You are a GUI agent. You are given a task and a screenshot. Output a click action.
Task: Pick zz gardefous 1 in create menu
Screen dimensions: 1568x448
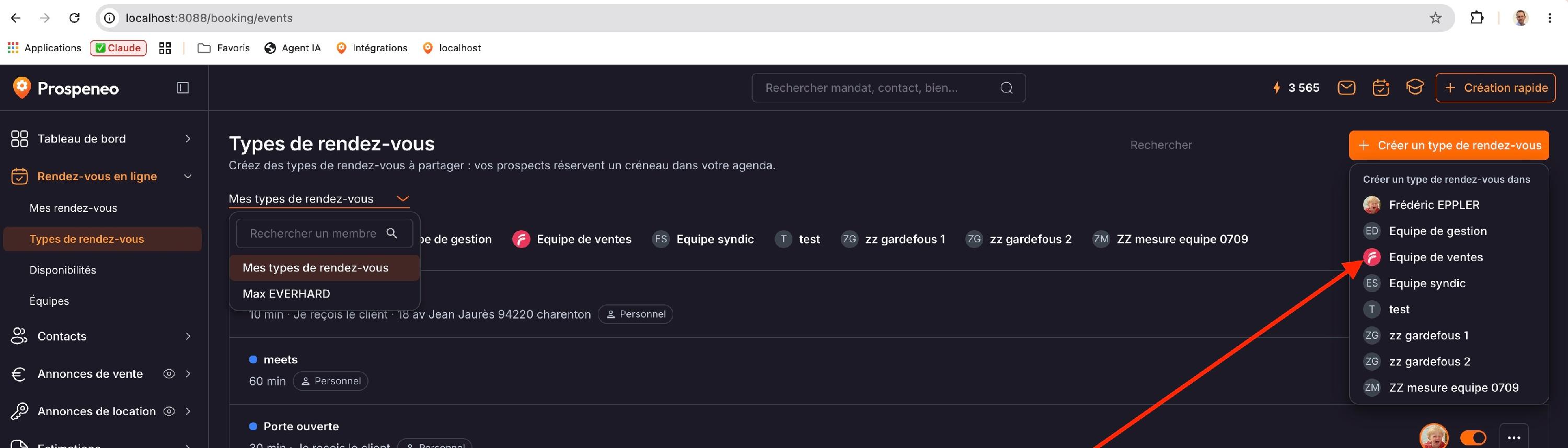[1449, 336]
